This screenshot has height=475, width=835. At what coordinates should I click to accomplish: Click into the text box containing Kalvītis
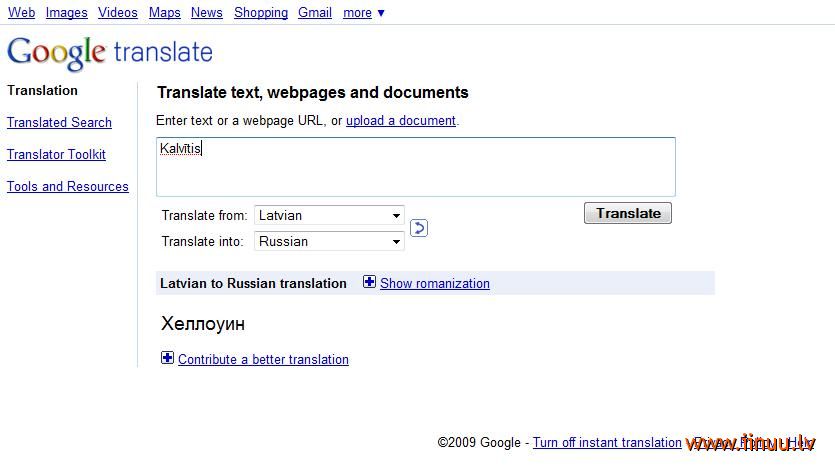[x=416, y=167]
